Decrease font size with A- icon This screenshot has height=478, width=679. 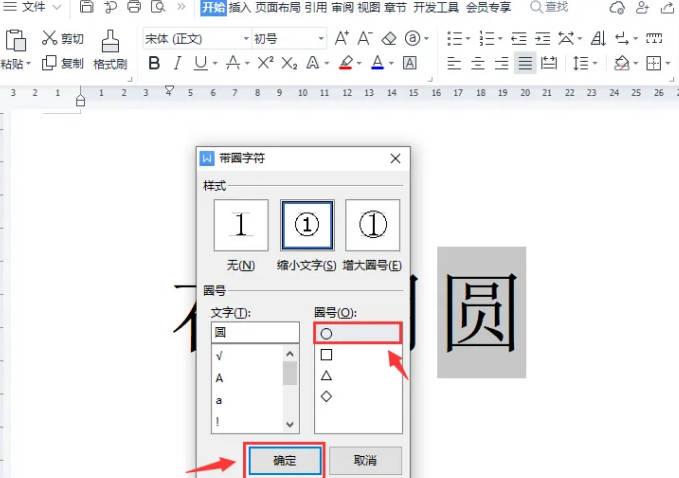coord(365,39)
